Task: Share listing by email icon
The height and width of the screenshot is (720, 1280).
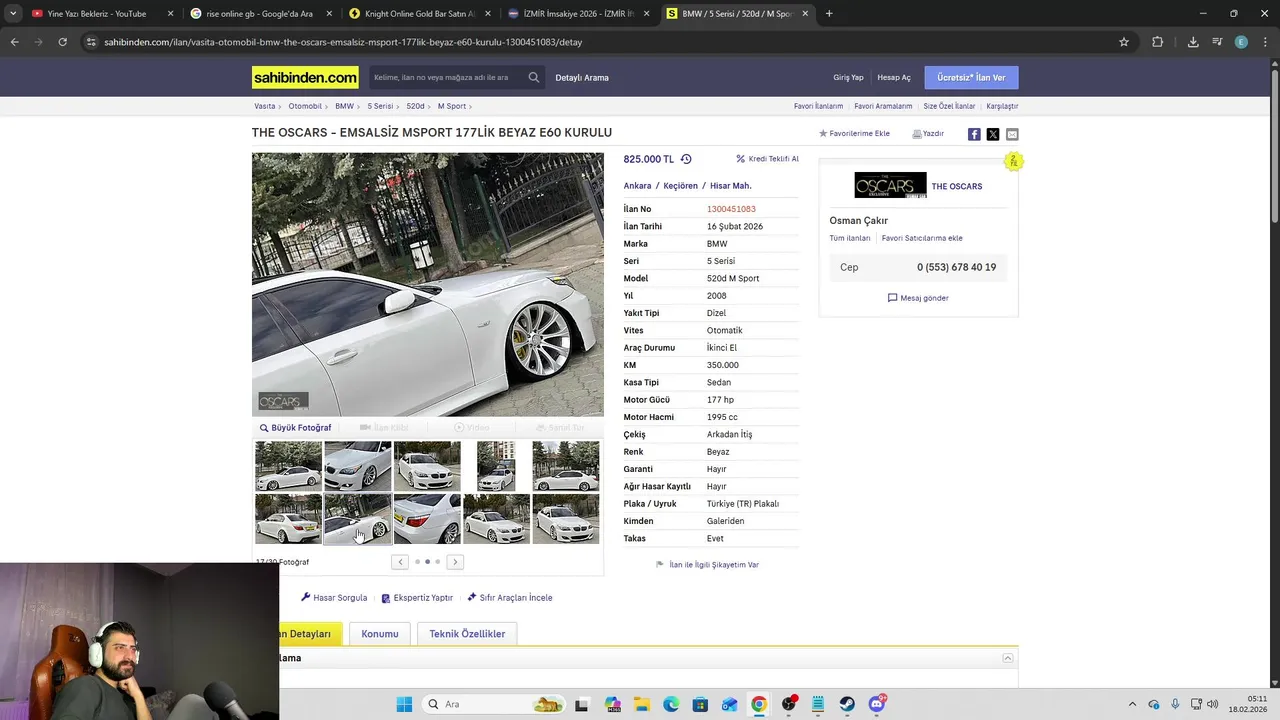Action: 1012,134
